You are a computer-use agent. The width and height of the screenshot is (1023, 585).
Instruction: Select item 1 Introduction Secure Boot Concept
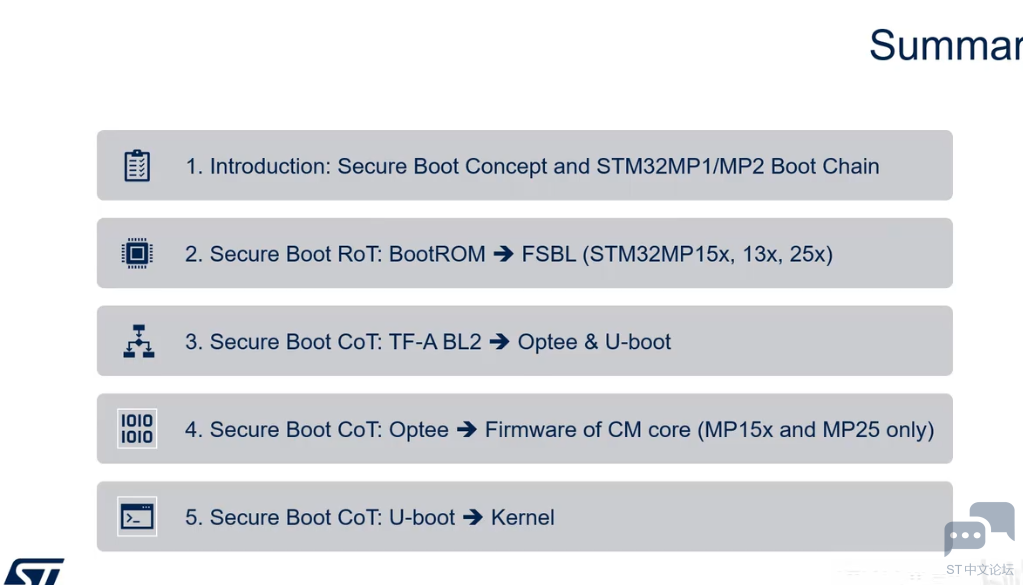[x=525, y=165]
